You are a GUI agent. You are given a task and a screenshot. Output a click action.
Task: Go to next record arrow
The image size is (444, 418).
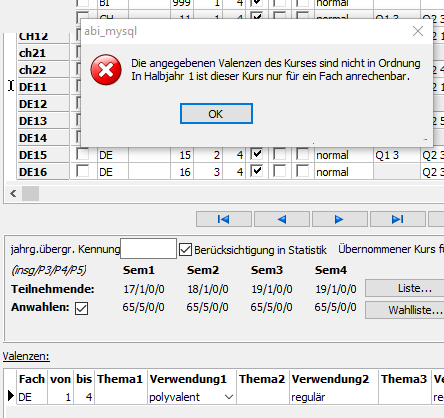[x=339, y=219]
